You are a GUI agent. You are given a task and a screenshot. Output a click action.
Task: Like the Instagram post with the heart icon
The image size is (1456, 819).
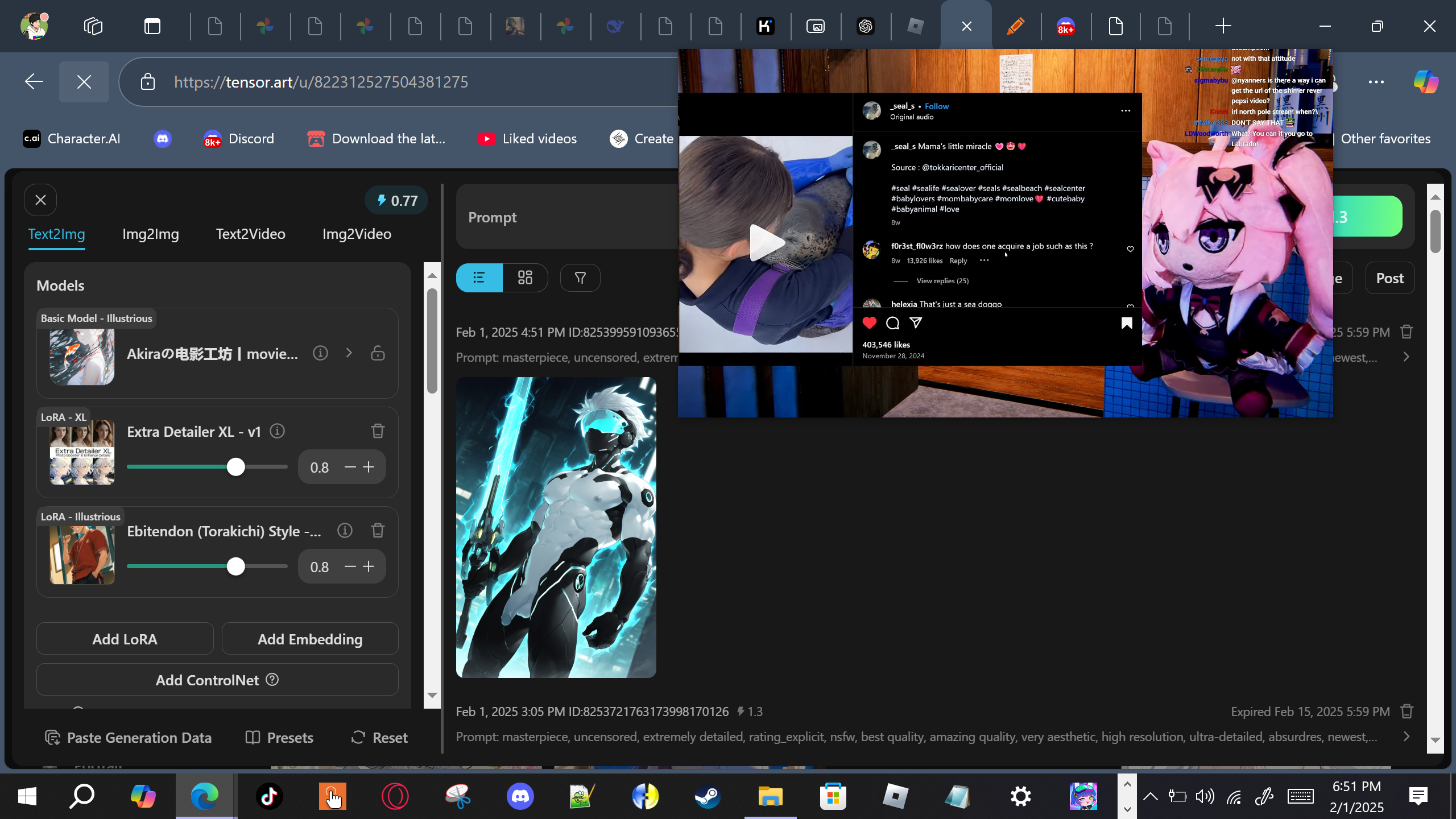(870, 323)
